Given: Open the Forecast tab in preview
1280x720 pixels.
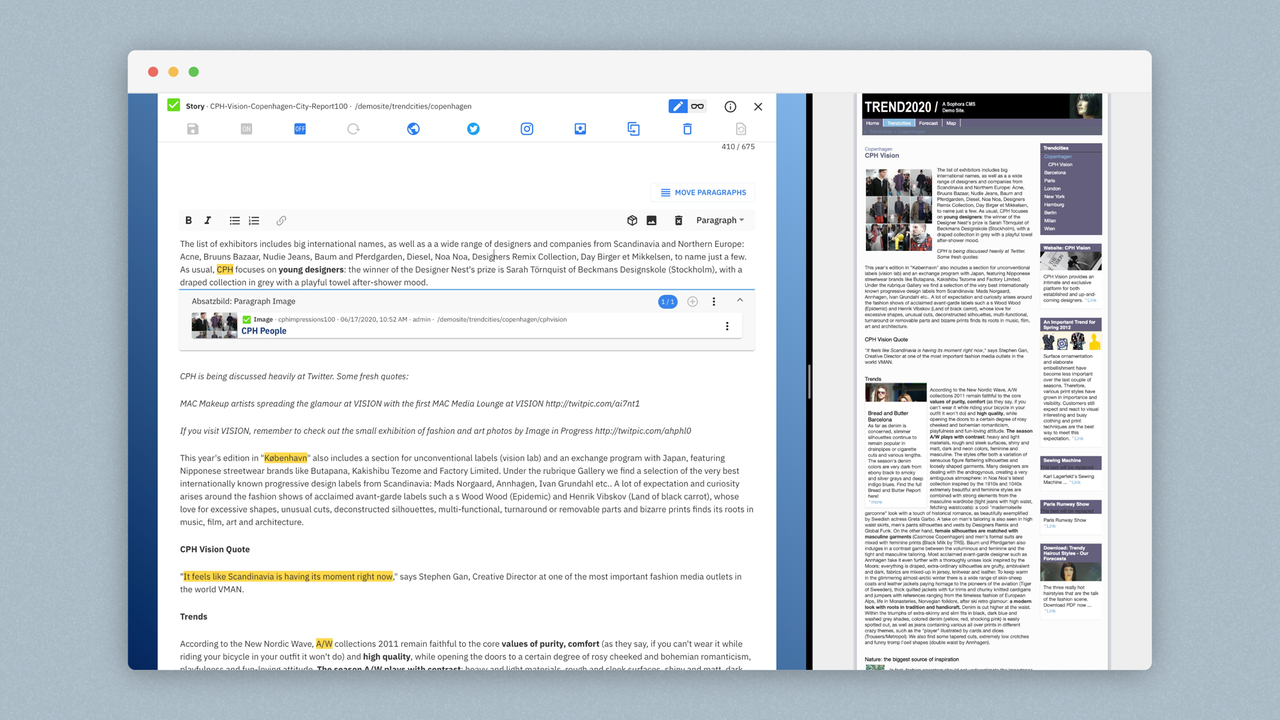Looking at the screenshot, I should pos(929,123).
